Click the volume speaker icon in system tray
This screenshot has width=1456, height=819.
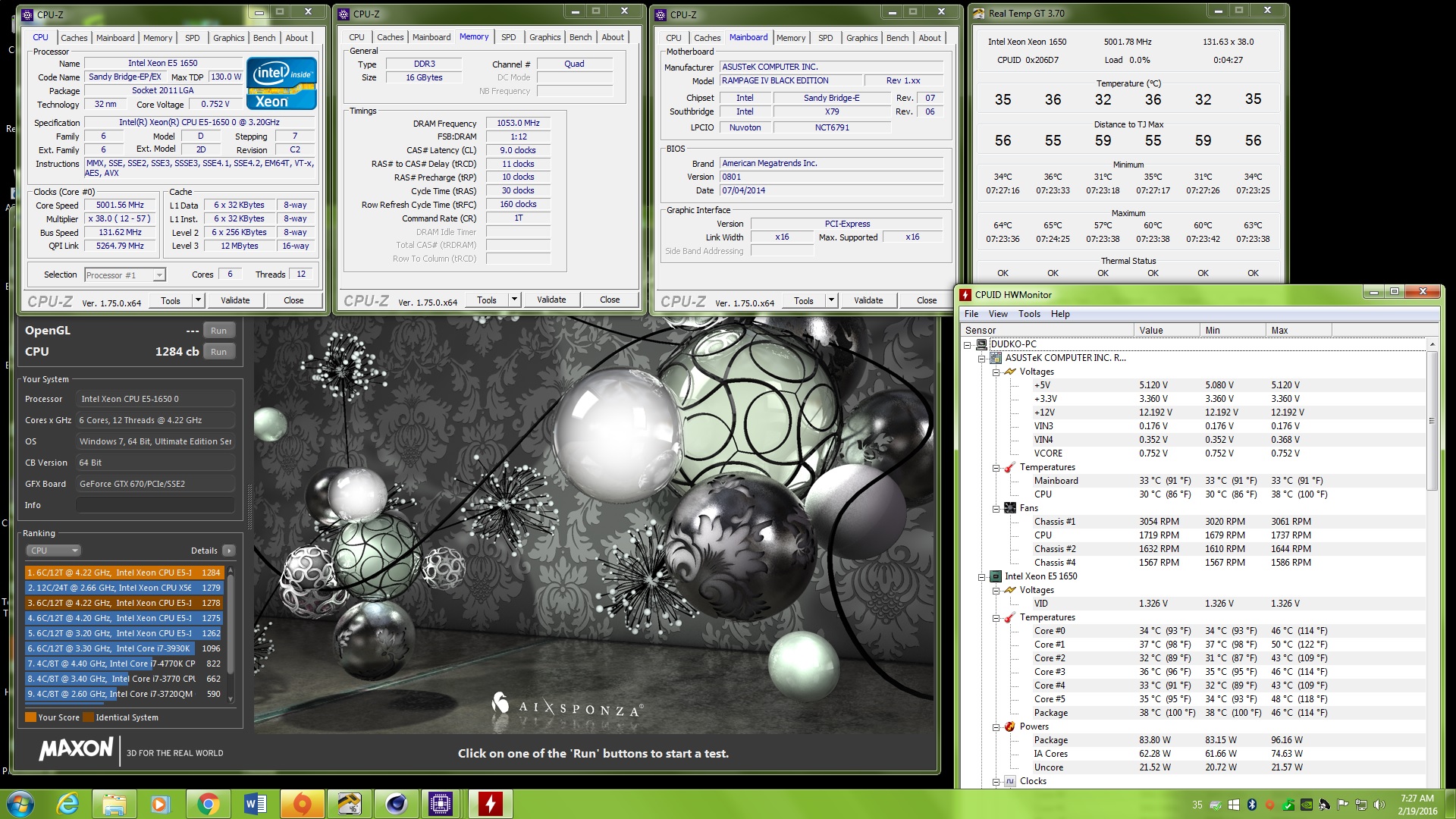coord(1379,805)
